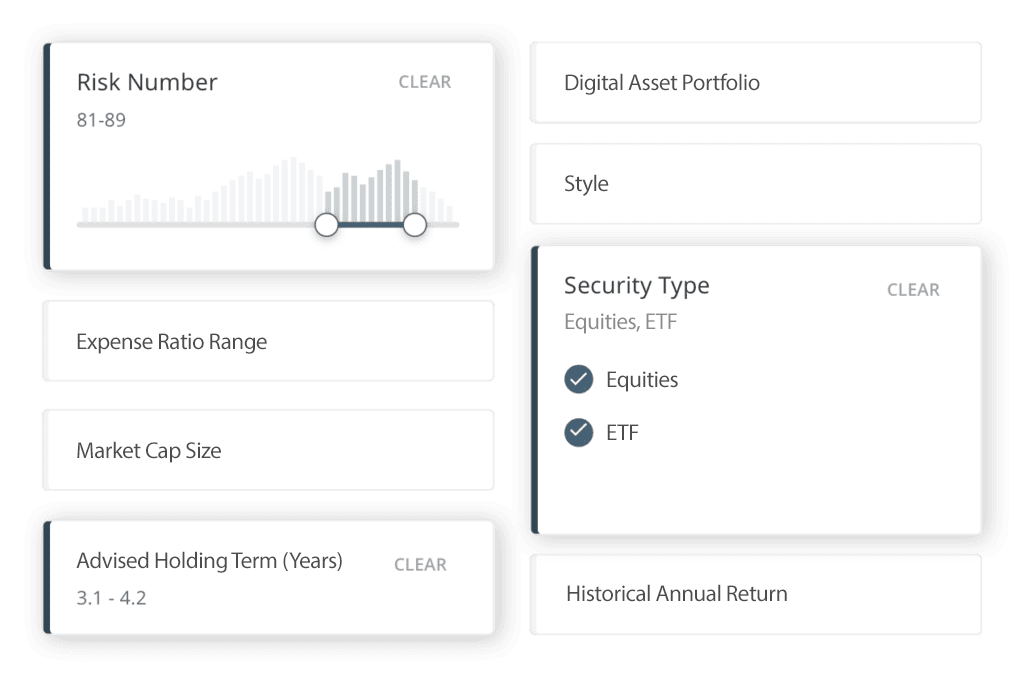Uncheck the ETF checkbox
The width and height of the screenshot is (1024, 677).
[x=579, y=432]
